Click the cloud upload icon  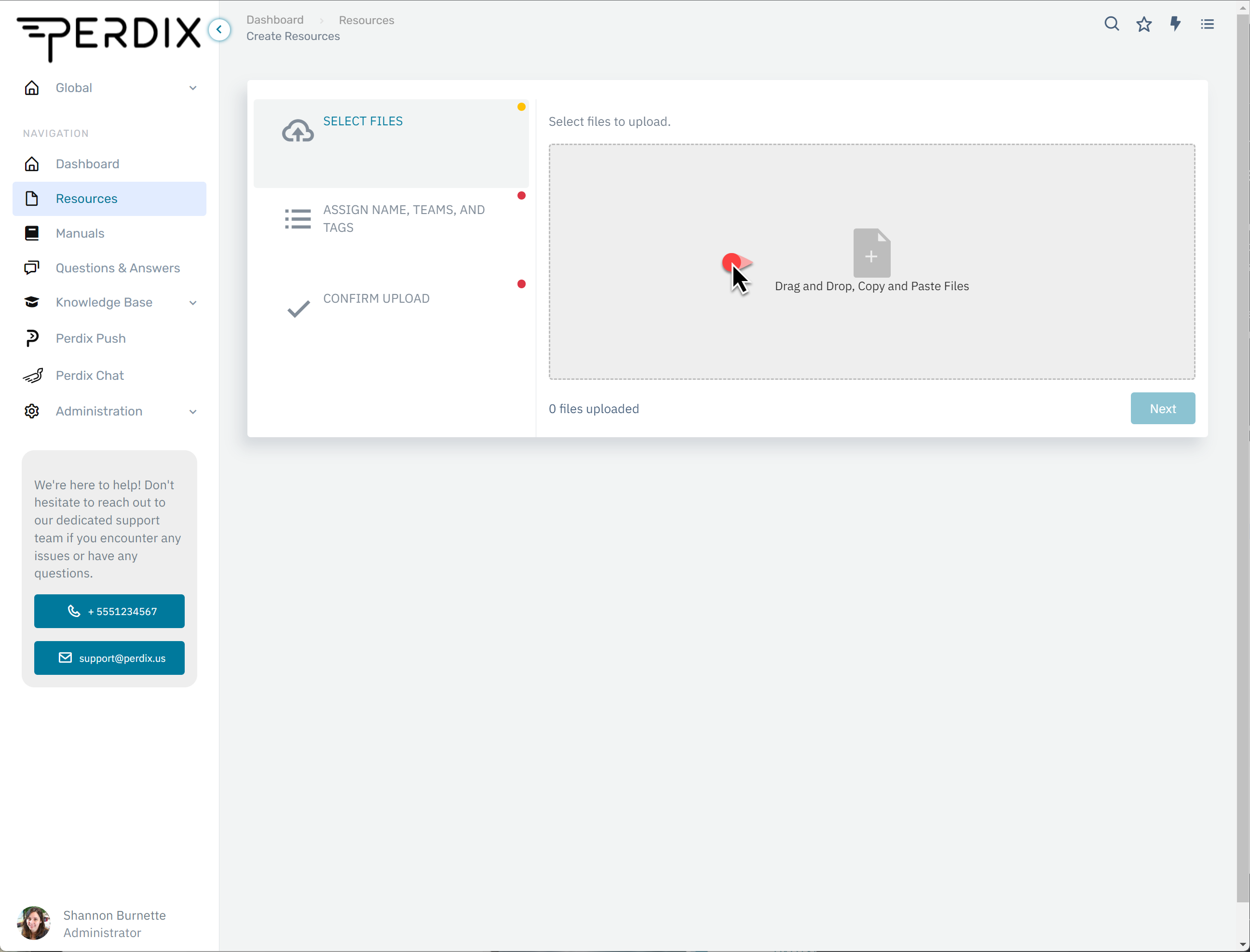pyautogui.click(x=298, y=131)
